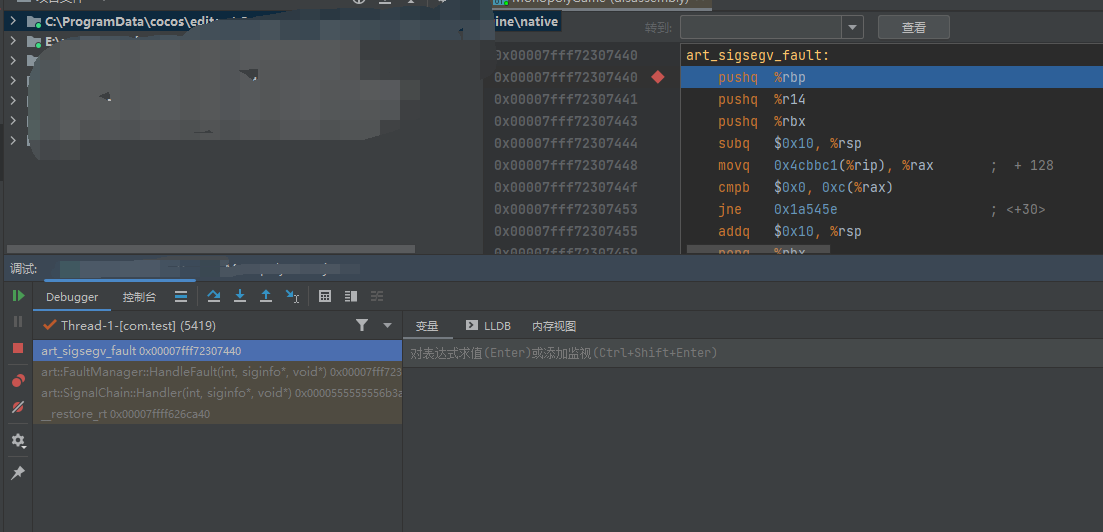Open debugger settings gear icon
The height and width of the screenshot is (532, 1103).
coord(18,441)
